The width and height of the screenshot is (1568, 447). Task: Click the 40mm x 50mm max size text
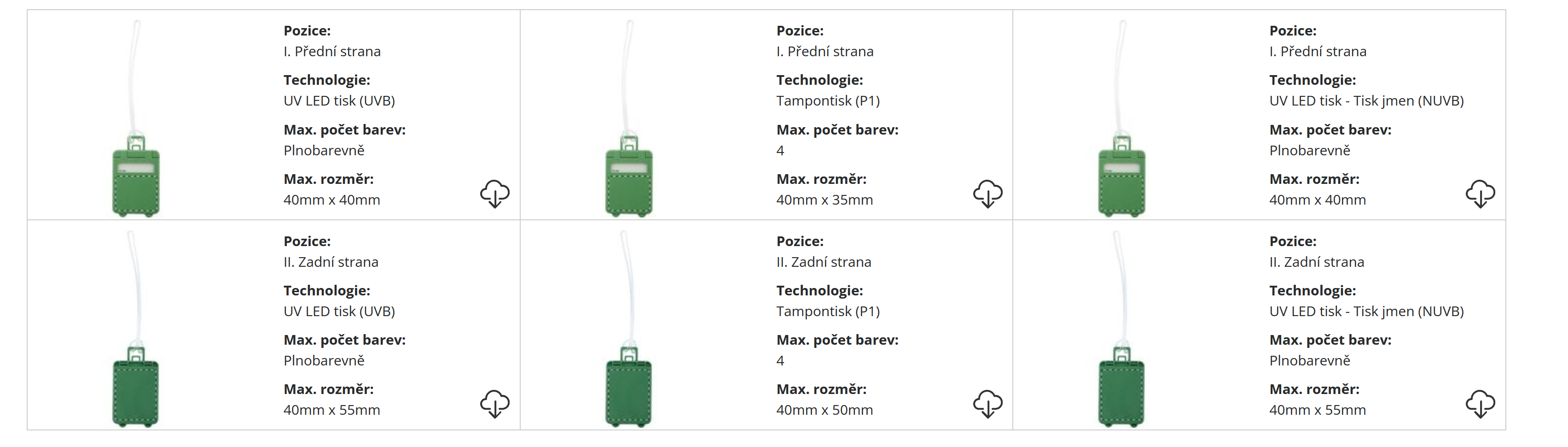coord(824,410)
